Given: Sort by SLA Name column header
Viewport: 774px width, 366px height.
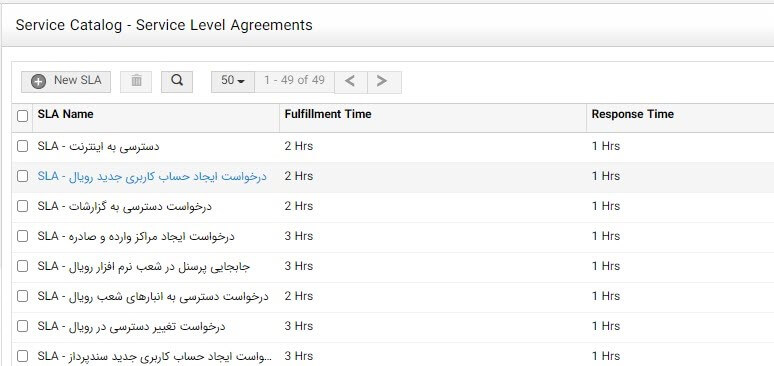Looking at the screenshot, I should coord(65,114).
